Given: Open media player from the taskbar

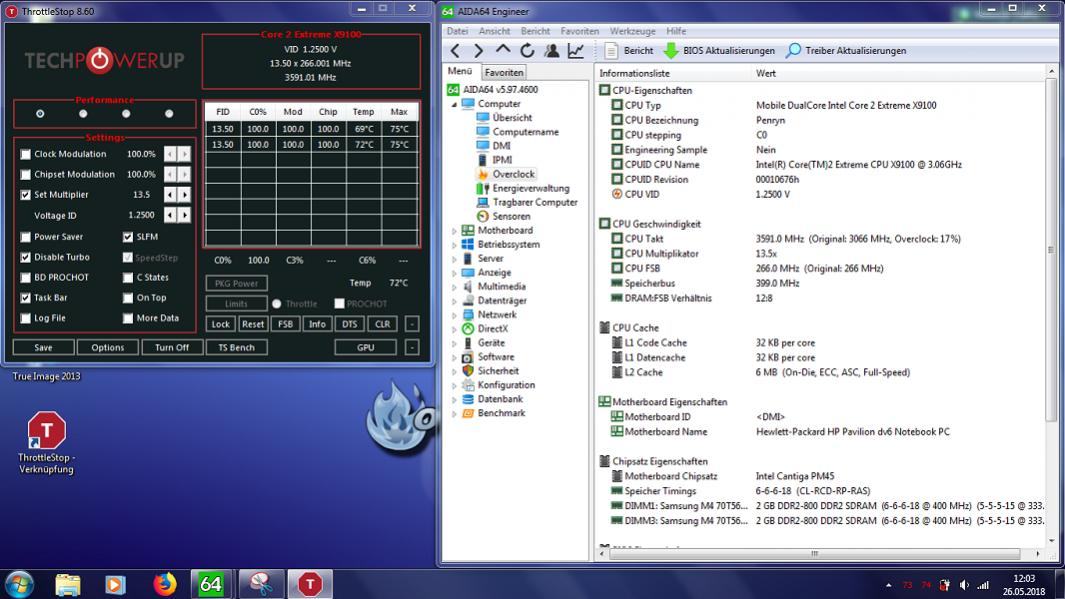Looking at the screenshot, I should pos(115,584).
